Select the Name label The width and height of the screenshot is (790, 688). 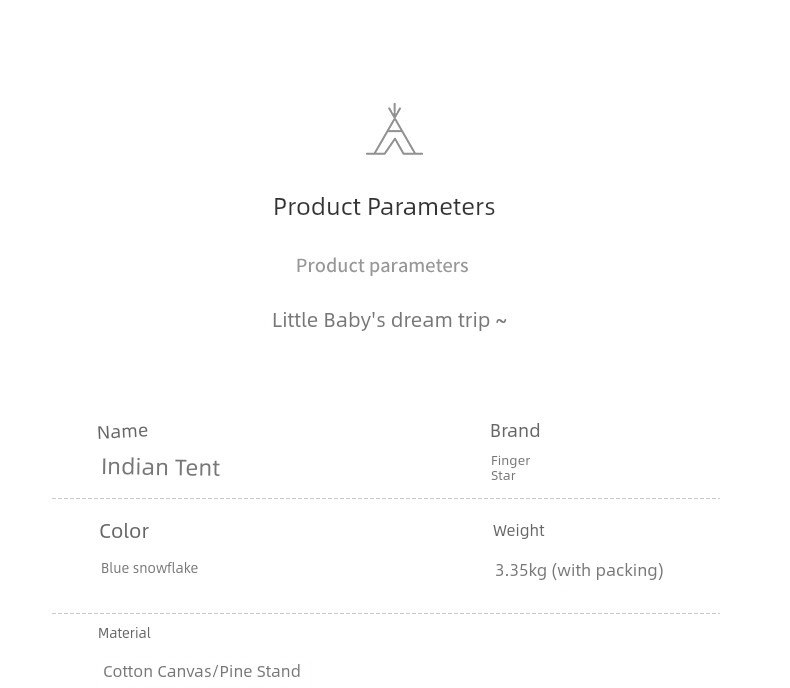pos(123,432)
